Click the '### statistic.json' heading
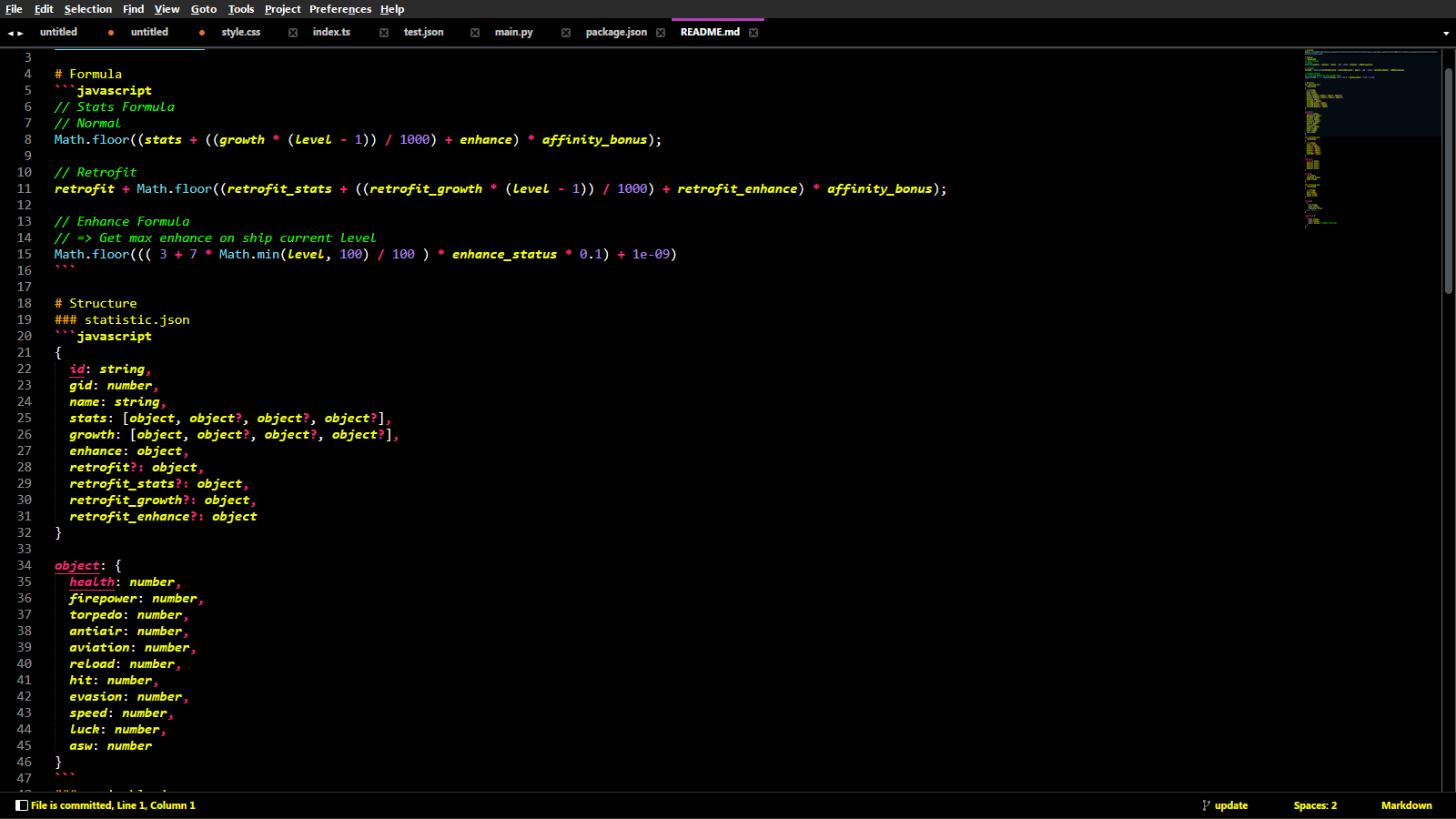This screenshot has width=1456, height=819. tap(122, 319)
